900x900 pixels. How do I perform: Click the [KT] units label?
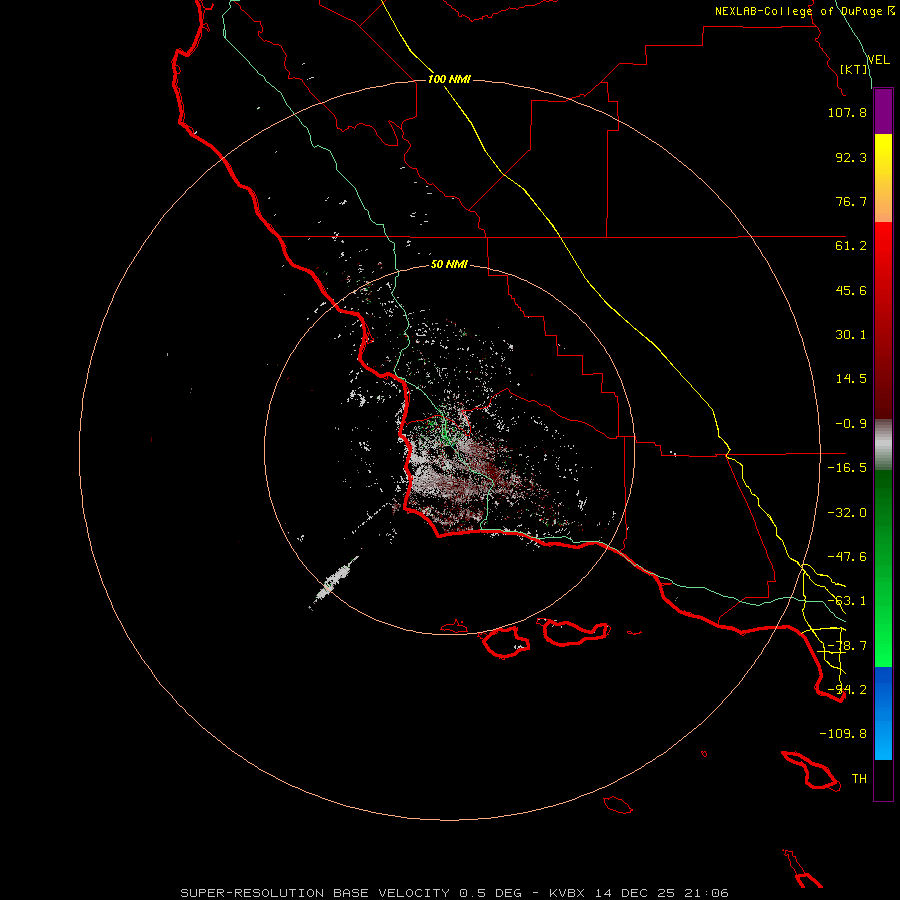[854, 69]
